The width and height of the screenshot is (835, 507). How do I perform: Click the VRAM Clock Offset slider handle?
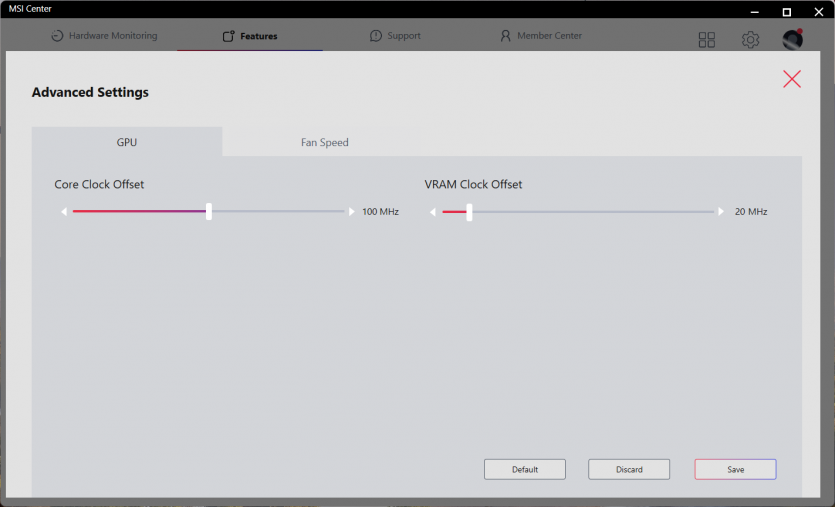pyautogui.click(x=469, y=212)
